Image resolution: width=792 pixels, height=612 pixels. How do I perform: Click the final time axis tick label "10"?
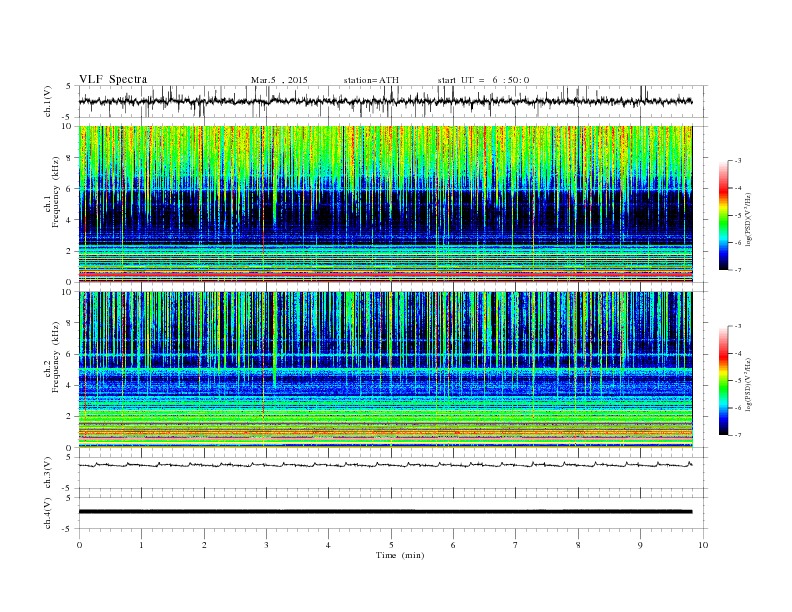pyautogui.click(x=703, y=545)
